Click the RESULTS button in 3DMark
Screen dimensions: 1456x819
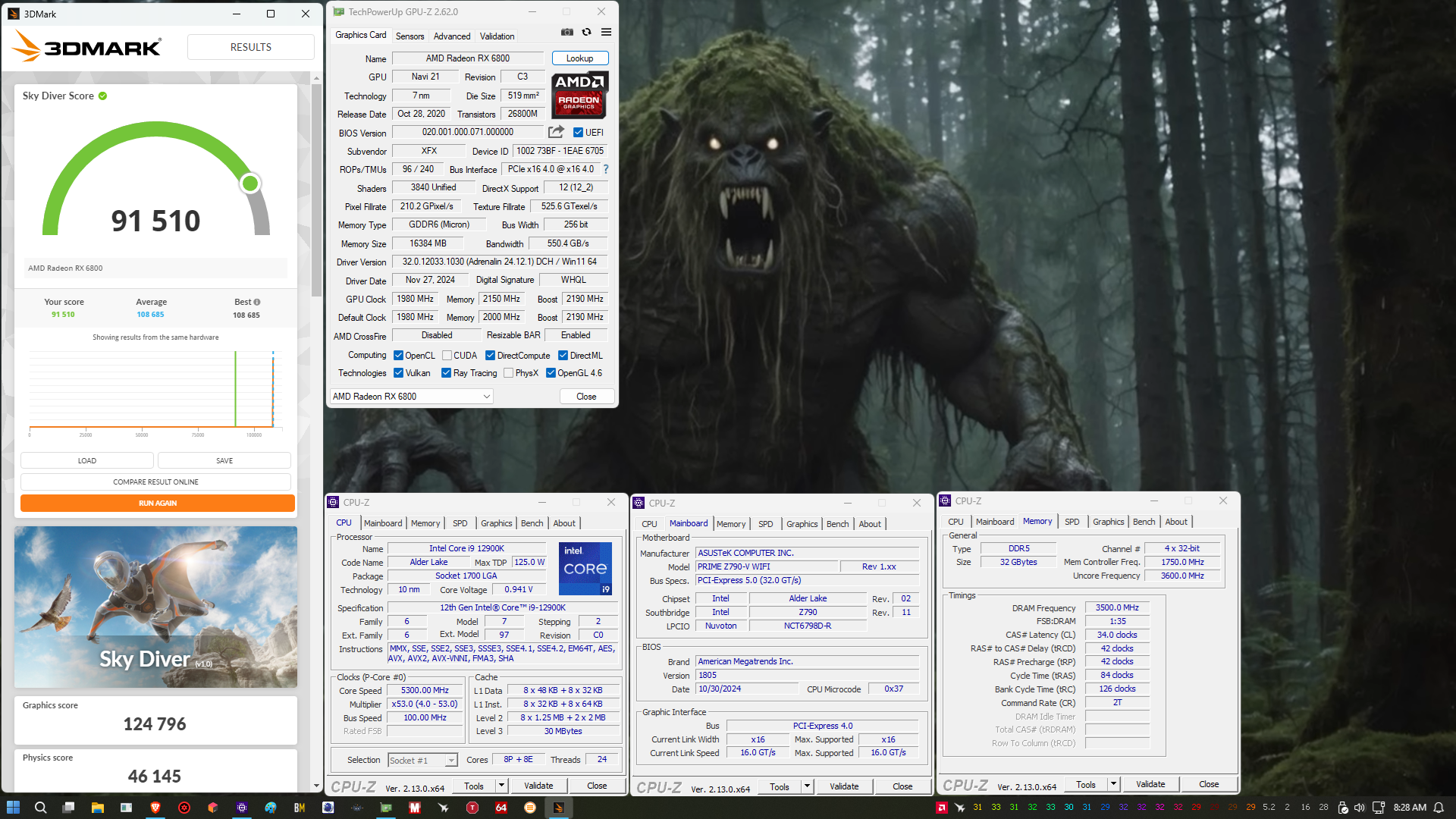251,47
